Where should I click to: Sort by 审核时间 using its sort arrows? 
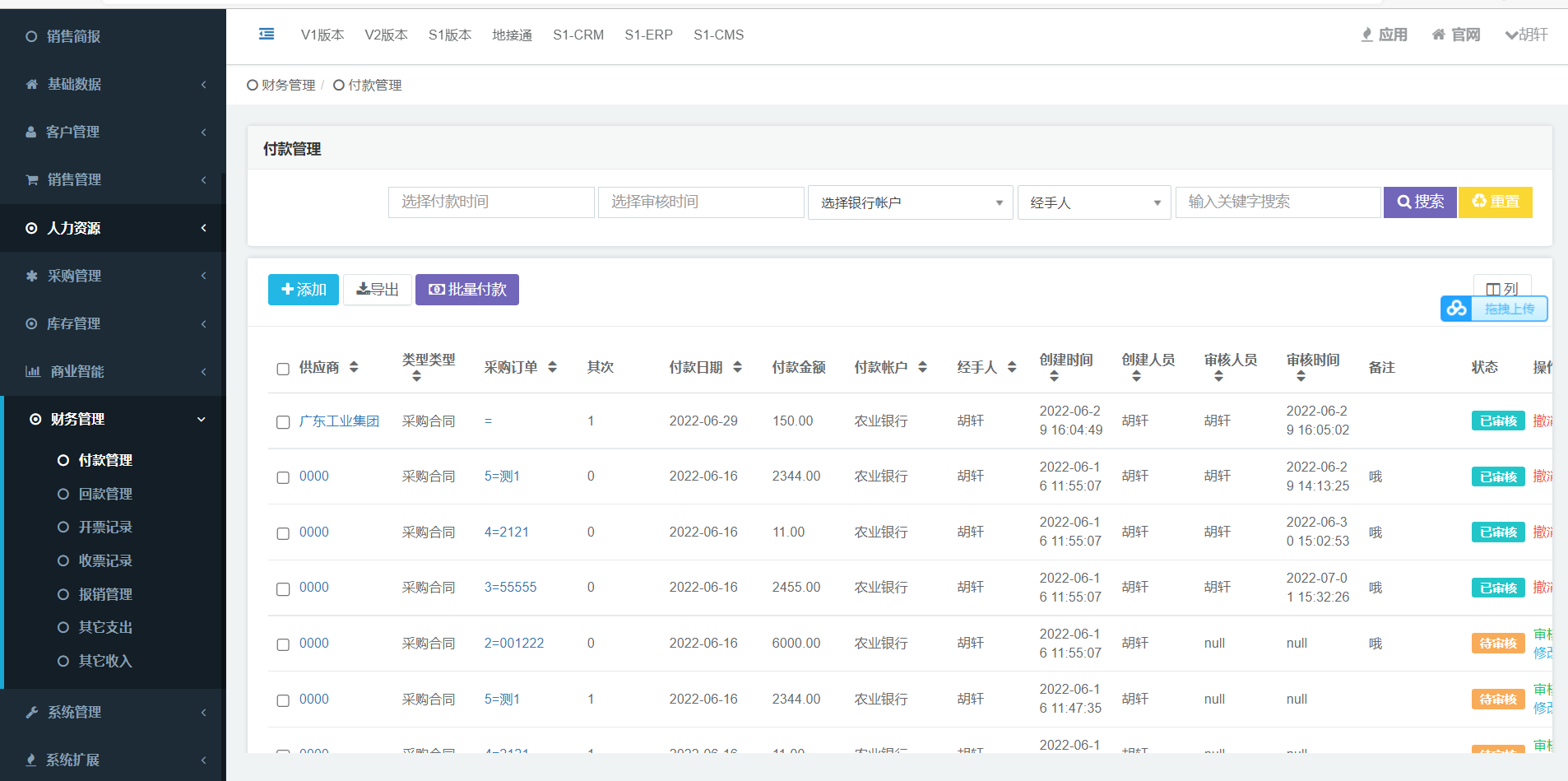tap(1301, 376)
